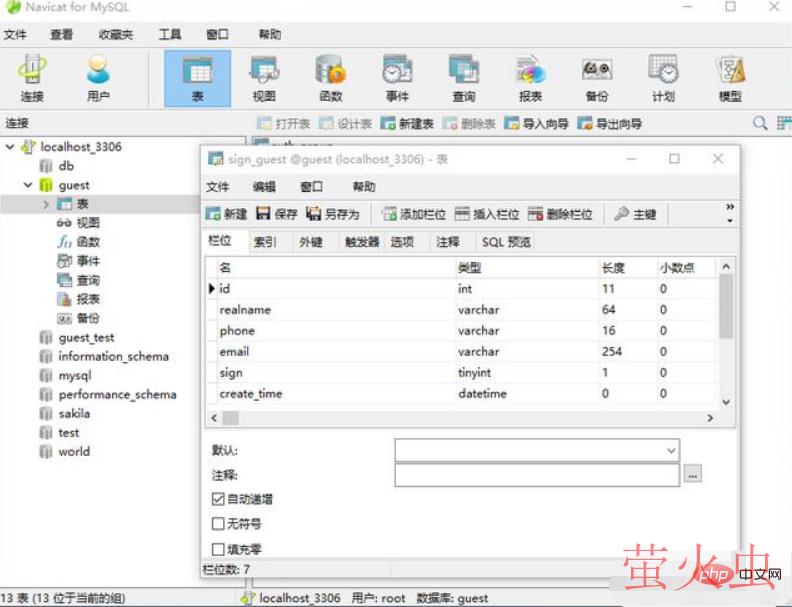Enable the 无符号 (unsigned) checkbox
The height and width of the screenshot is (607, 792).
(219, 524)
